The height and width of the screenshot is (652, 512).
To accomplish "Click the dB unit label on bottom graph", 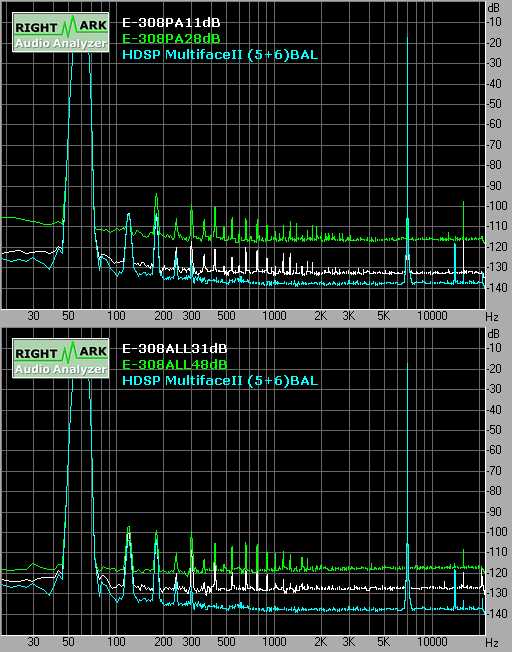I will pyautogui.click(x=494, y=333).
